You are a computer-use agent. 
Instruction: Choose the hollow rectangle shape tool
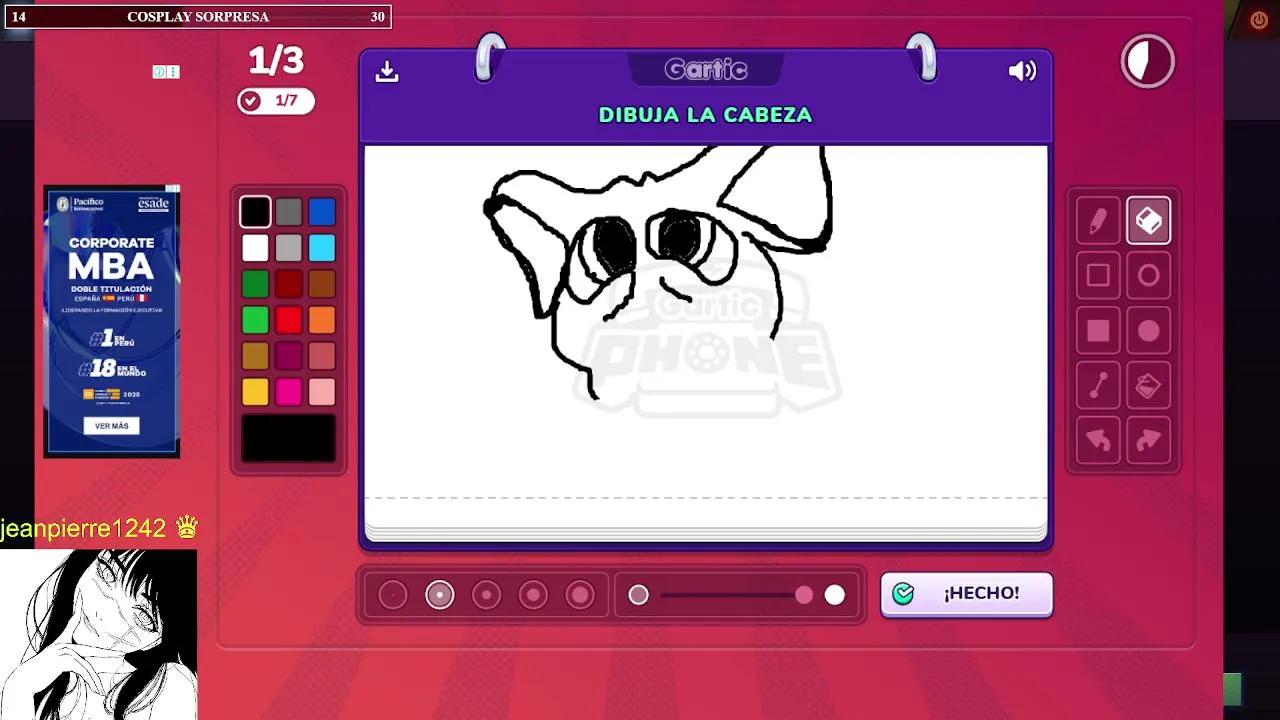coord(1097,275)
